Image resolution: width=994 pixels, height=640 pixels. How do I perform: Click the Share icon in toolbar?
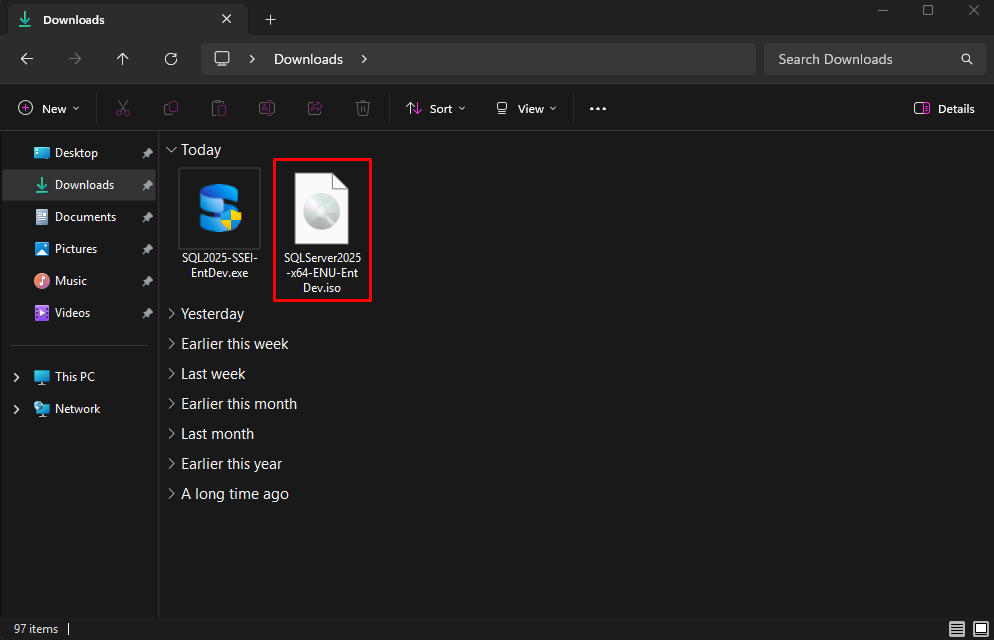(315, 108)
